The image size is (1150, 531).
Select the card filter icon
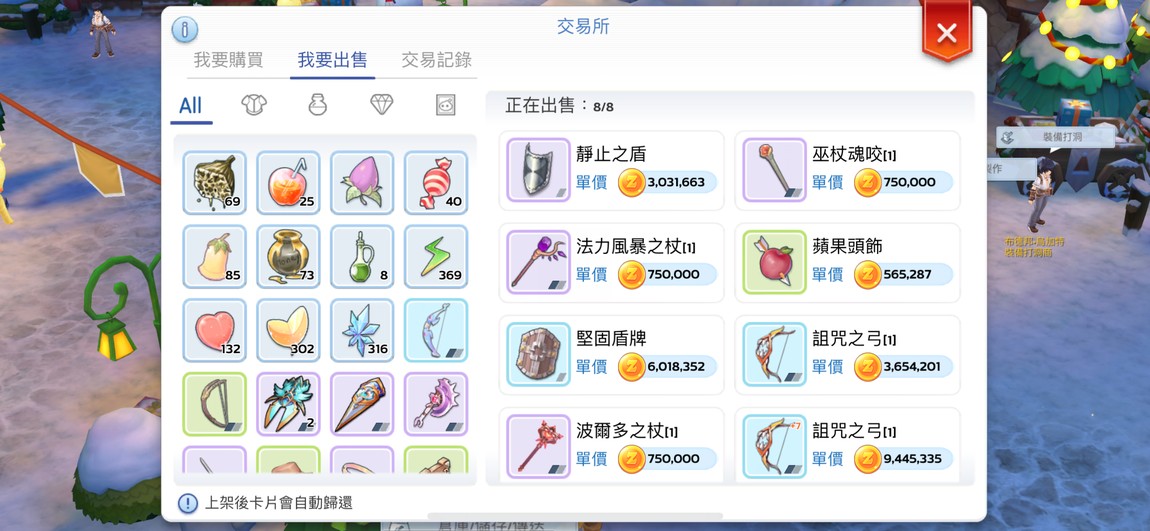(445, 105)
